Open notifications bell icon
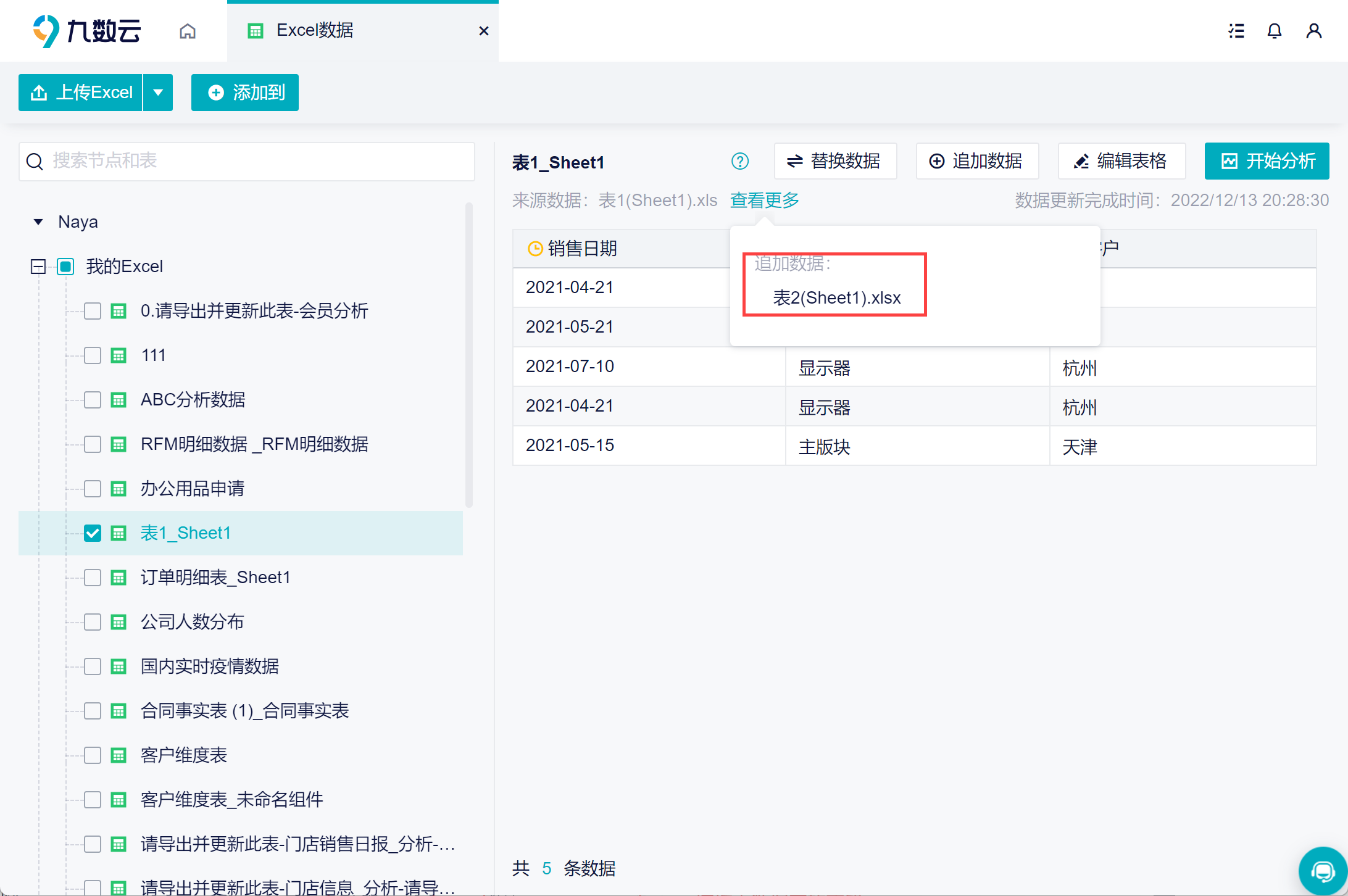Screen dimensions: 1348x896 tap(1275, 31)
